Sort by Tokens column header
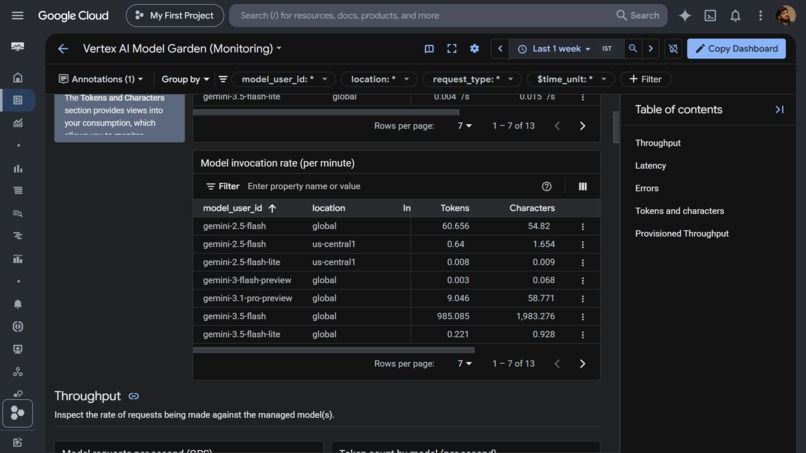 (454, 208)
